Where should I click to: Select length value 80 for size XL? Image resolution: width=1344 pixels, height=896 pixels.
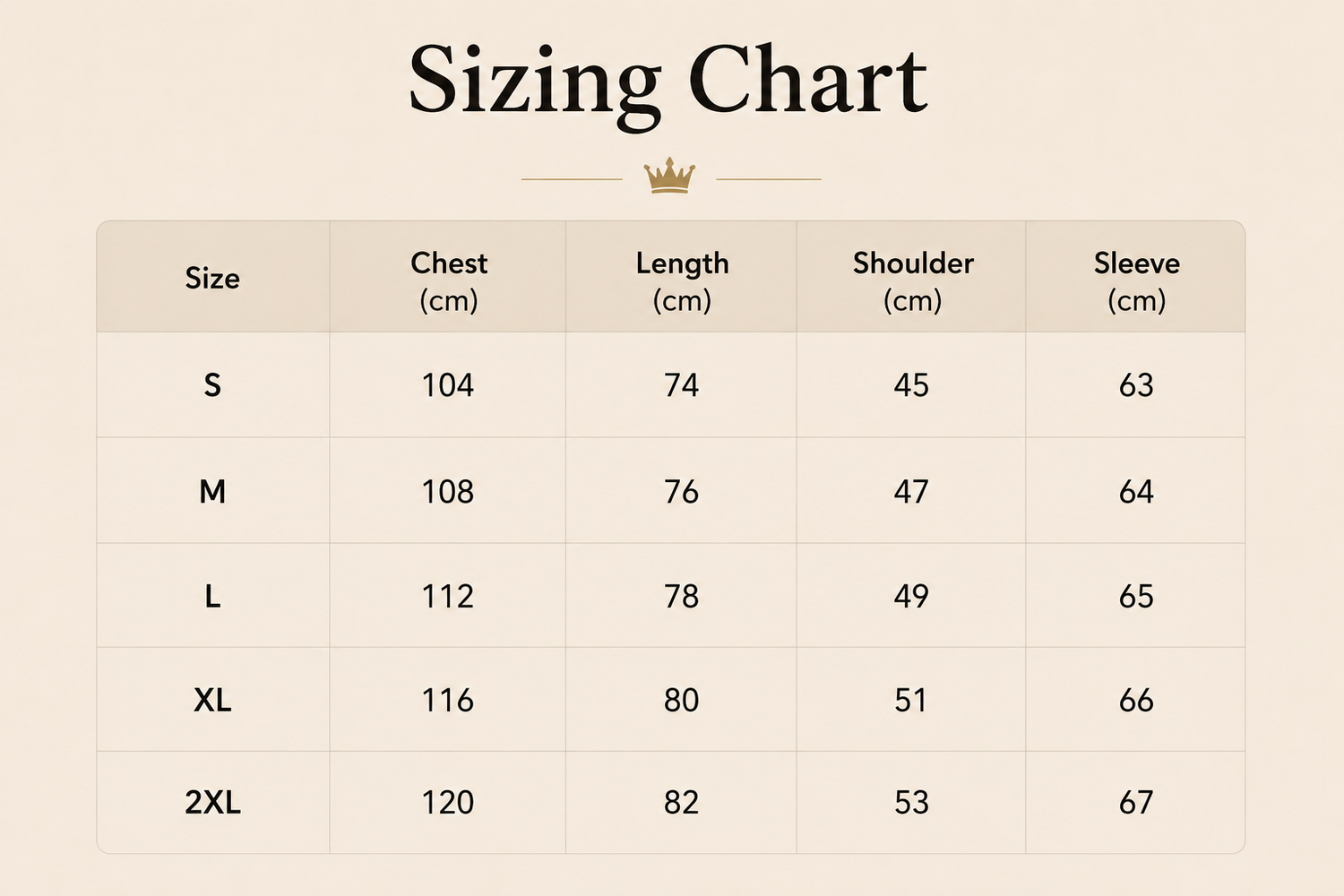(682, 700)
